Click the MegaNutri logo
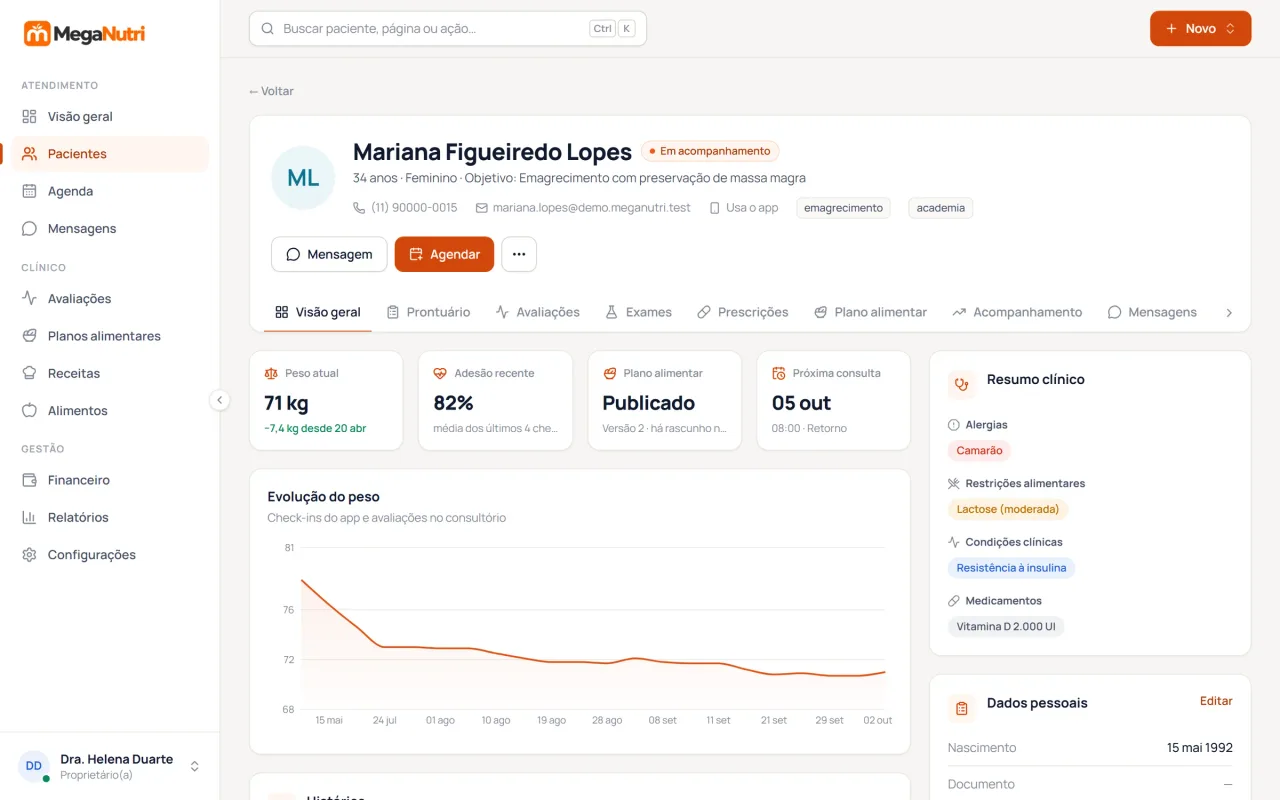This screenshot has width=1280, height=800. [85, 34]
